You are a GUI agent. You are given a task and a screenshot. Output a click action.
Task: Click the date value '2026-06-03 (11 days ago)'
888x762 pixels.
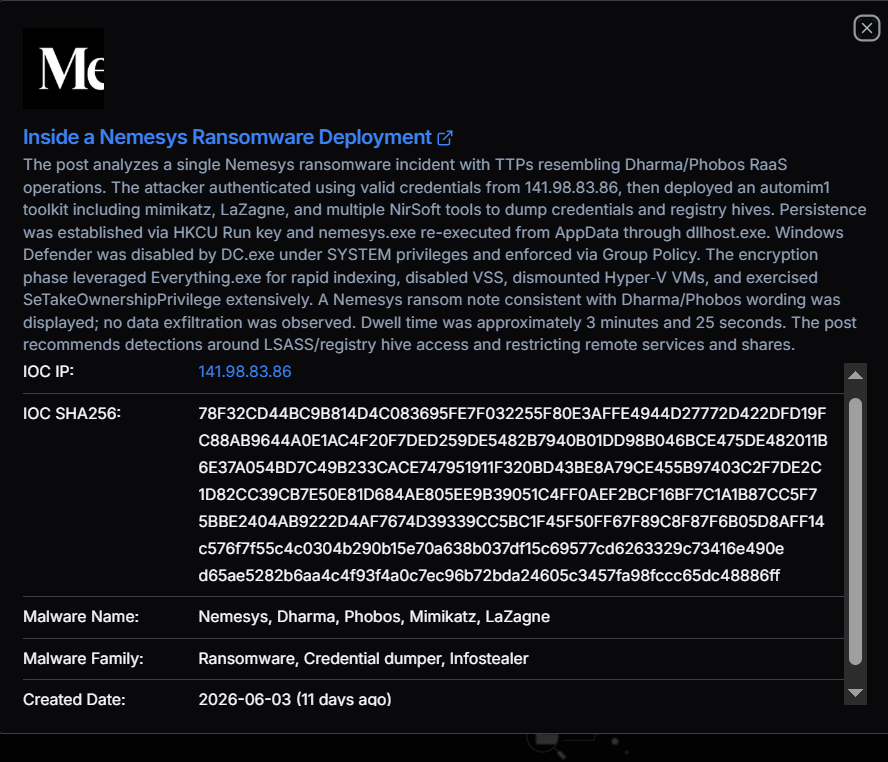[294, 700]
